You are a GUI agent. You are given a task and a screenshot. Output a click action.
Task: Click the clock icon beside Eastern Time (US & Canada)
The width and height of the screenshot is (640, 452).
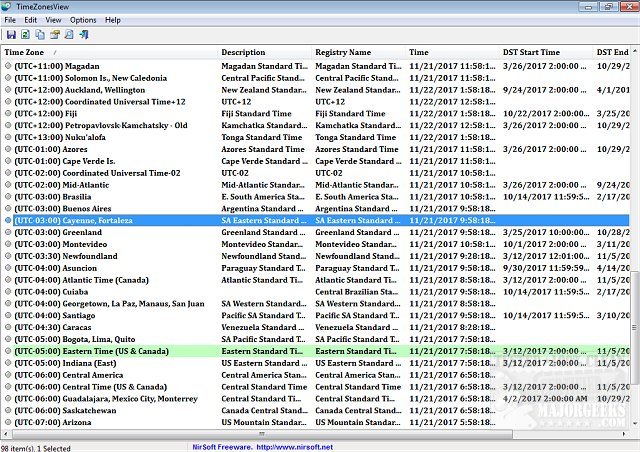click(8, 351)
